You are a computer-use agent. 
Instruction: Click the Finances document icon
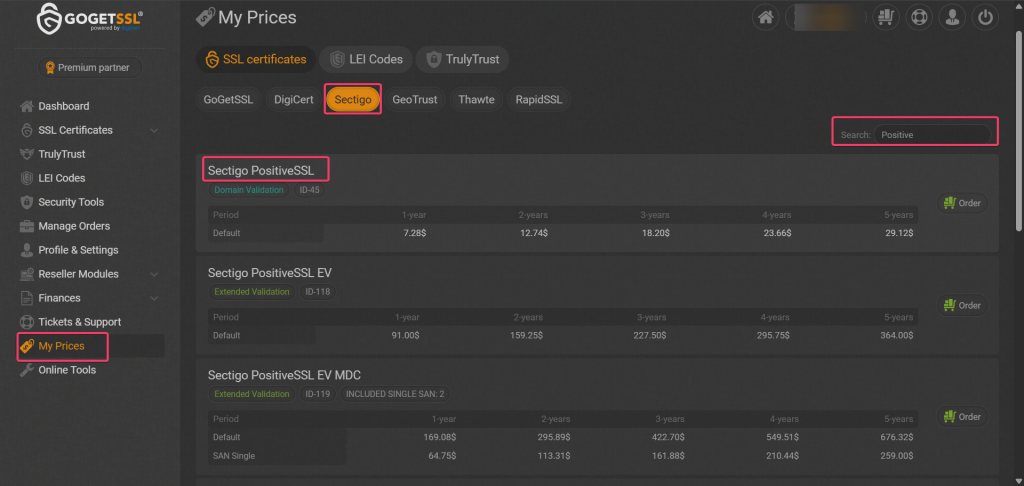point(27,298)
